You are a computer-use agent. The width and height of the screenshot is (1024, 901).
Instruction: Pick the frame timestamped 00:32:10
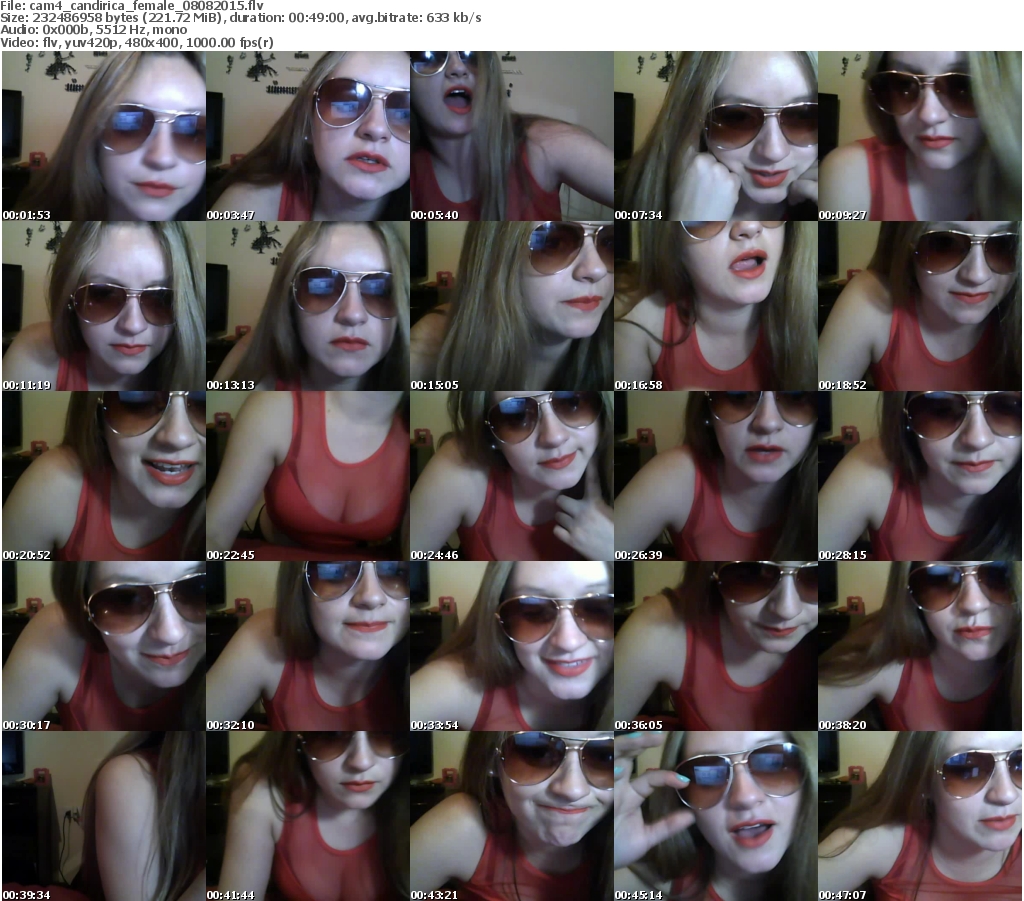click(308, 646)
